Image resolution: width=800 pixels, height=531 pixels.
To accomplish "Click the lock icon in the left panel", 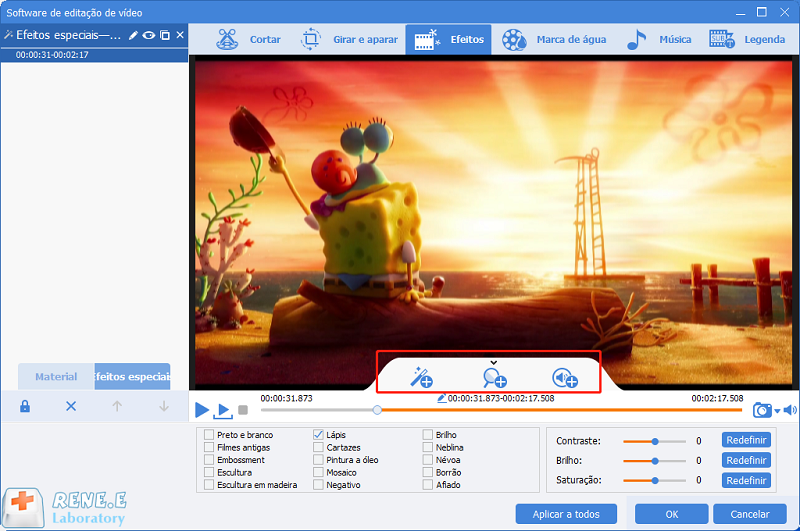I will click(24, 406).
